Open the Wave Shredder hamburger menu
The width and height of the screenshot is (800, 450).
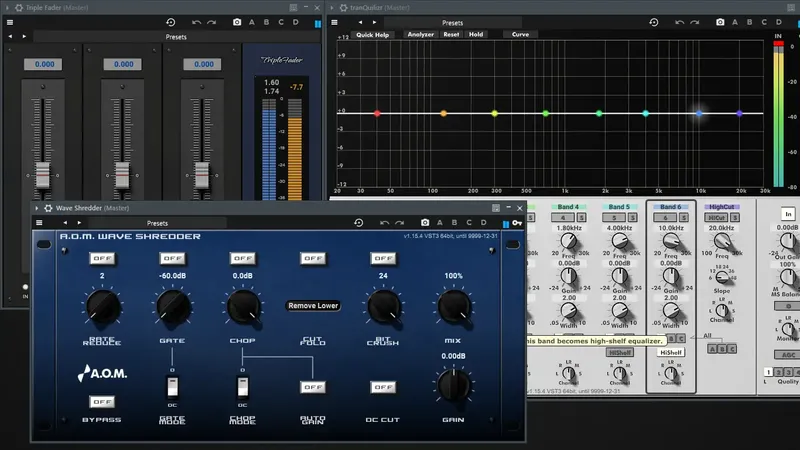coord(39,223)
